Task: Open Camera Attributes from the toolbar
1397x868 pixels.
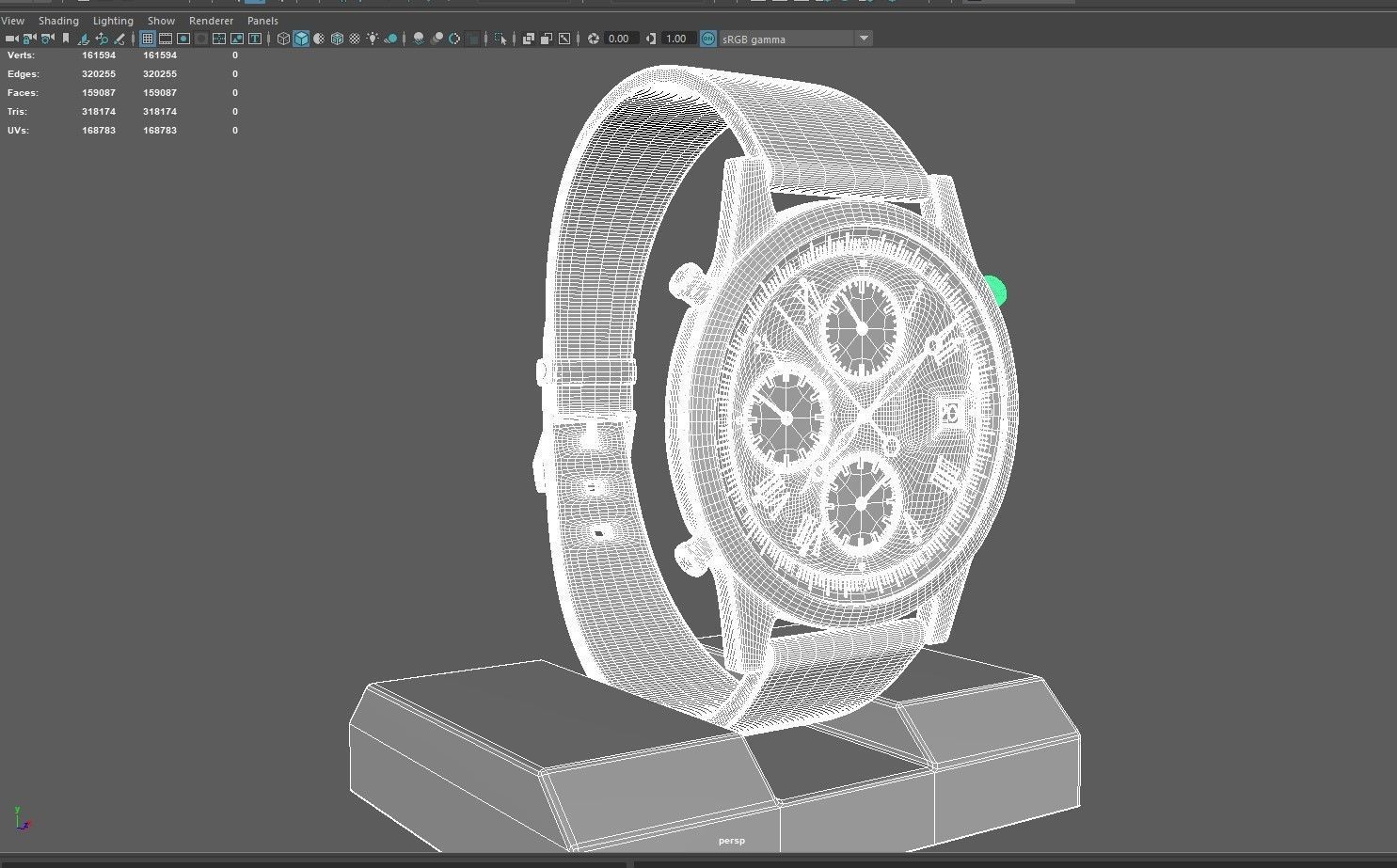Action: (x=47, y=39)
